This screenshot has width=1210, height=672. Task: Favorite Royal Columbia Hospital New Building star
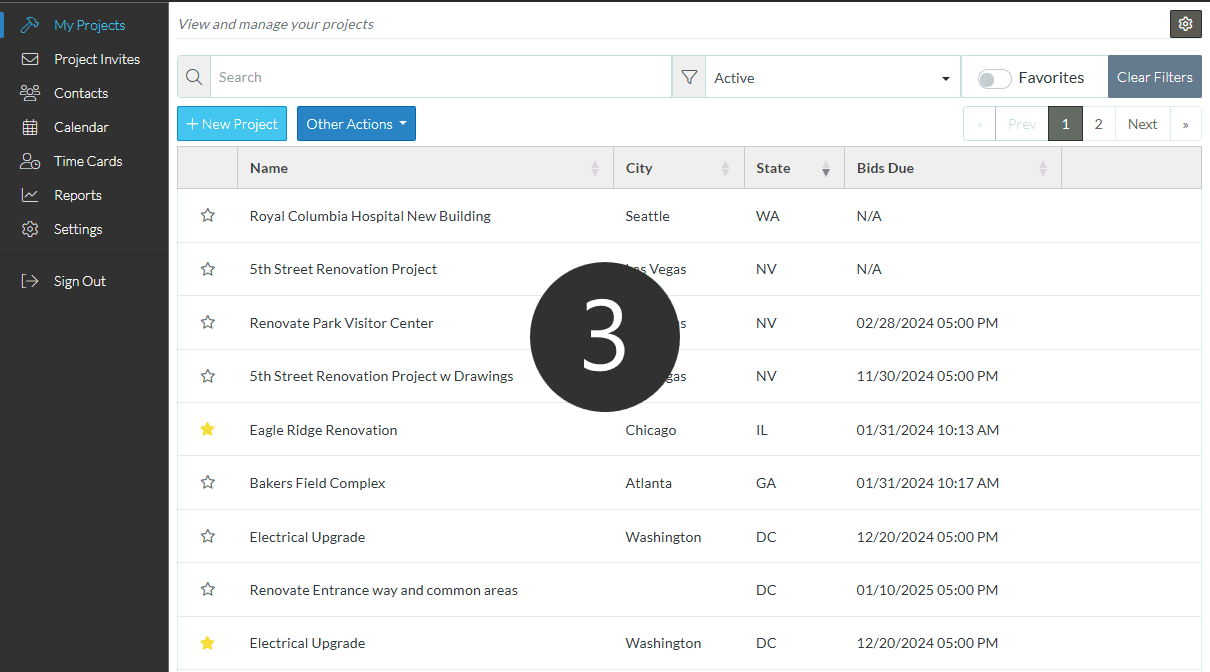coord(207,215)
